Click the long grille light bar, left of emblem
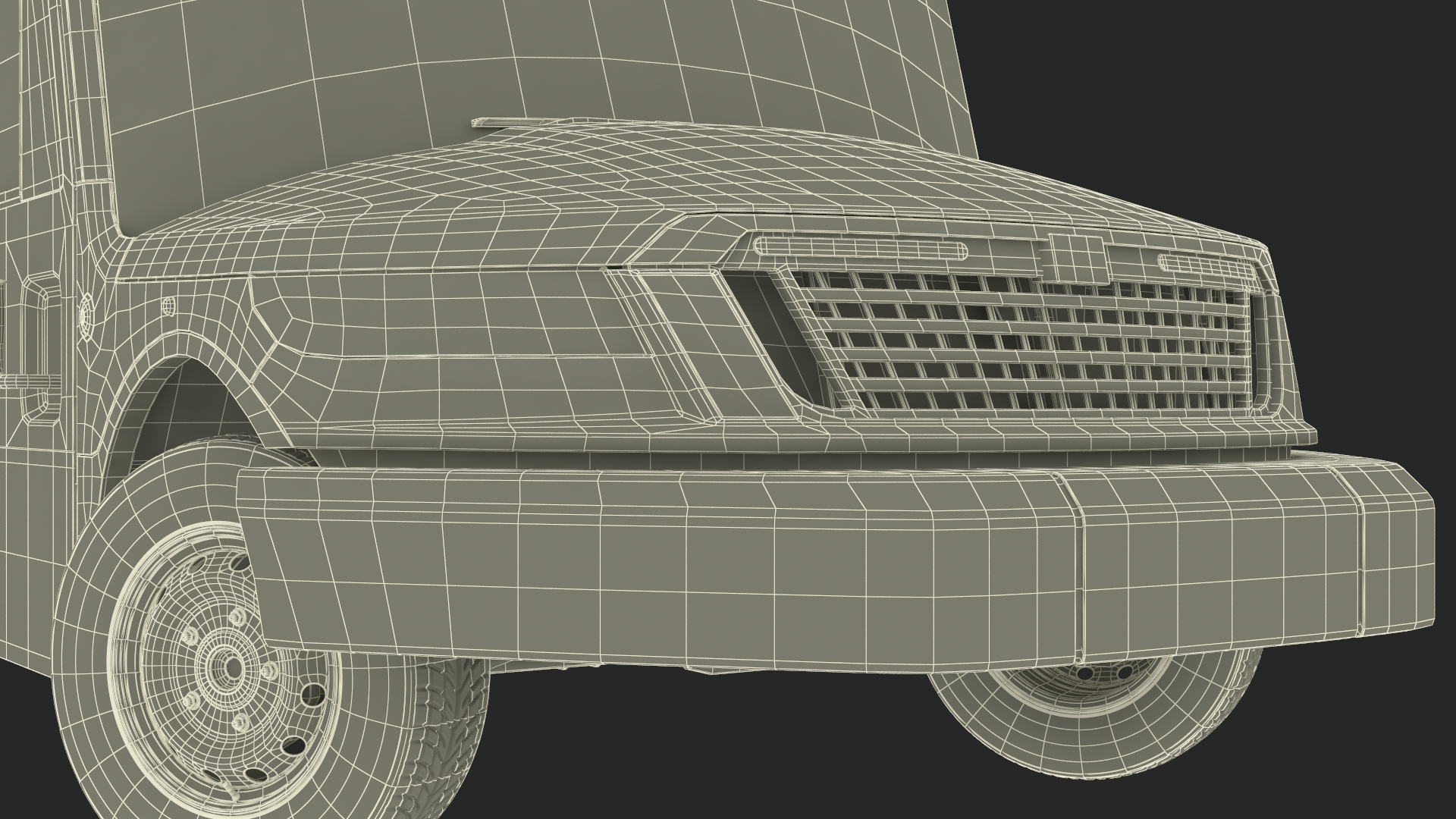1456x819 pixels. pyautogui.click(x=861, y=249)
